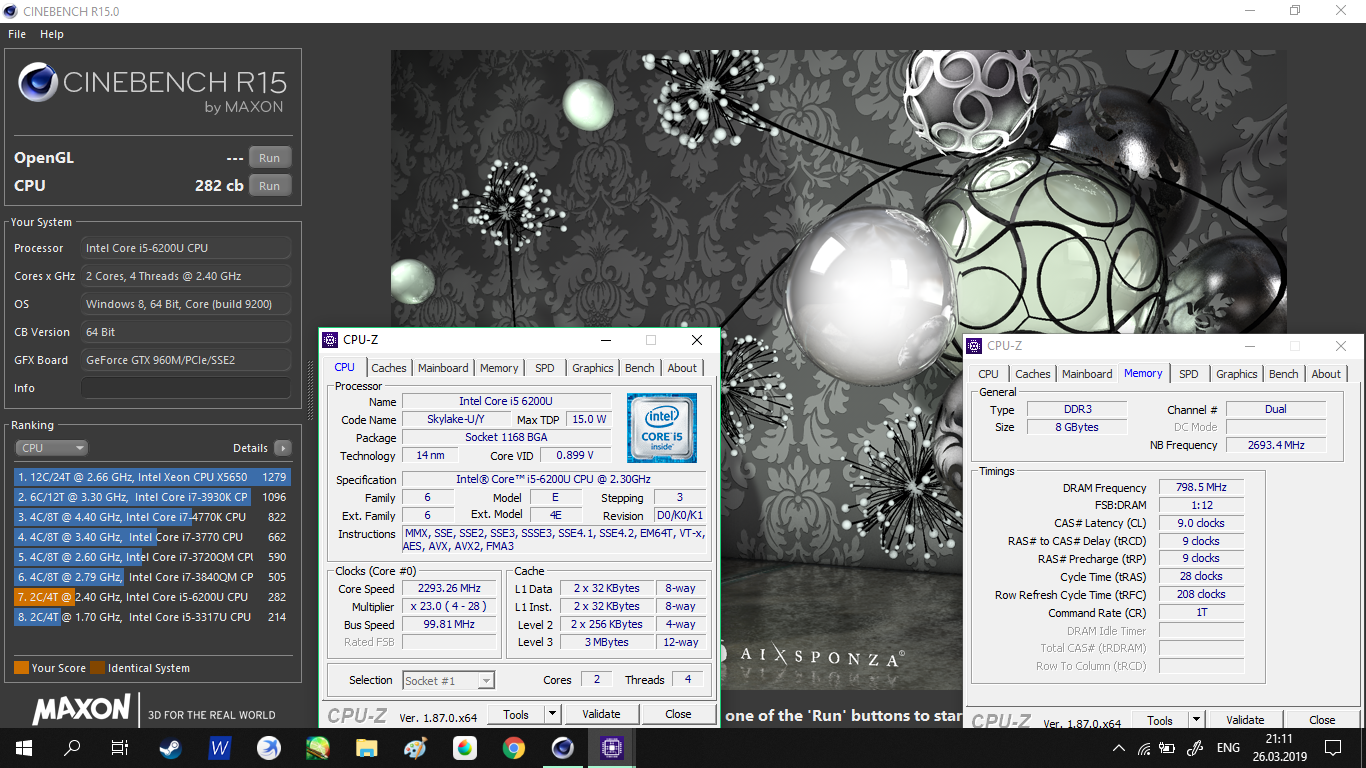Open Graphics tab in CPU-Z CPU window

click(593, 368)
